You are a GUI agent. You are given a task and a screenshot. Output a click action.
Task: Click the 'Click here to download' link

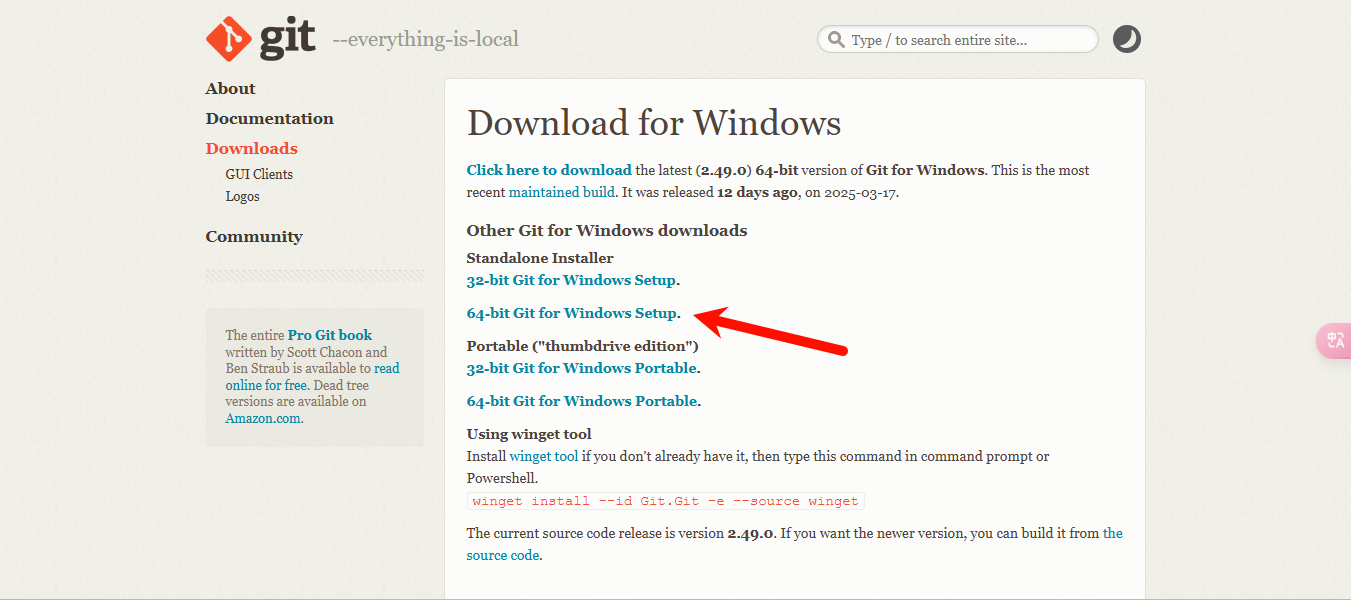(x=549, y=170)
